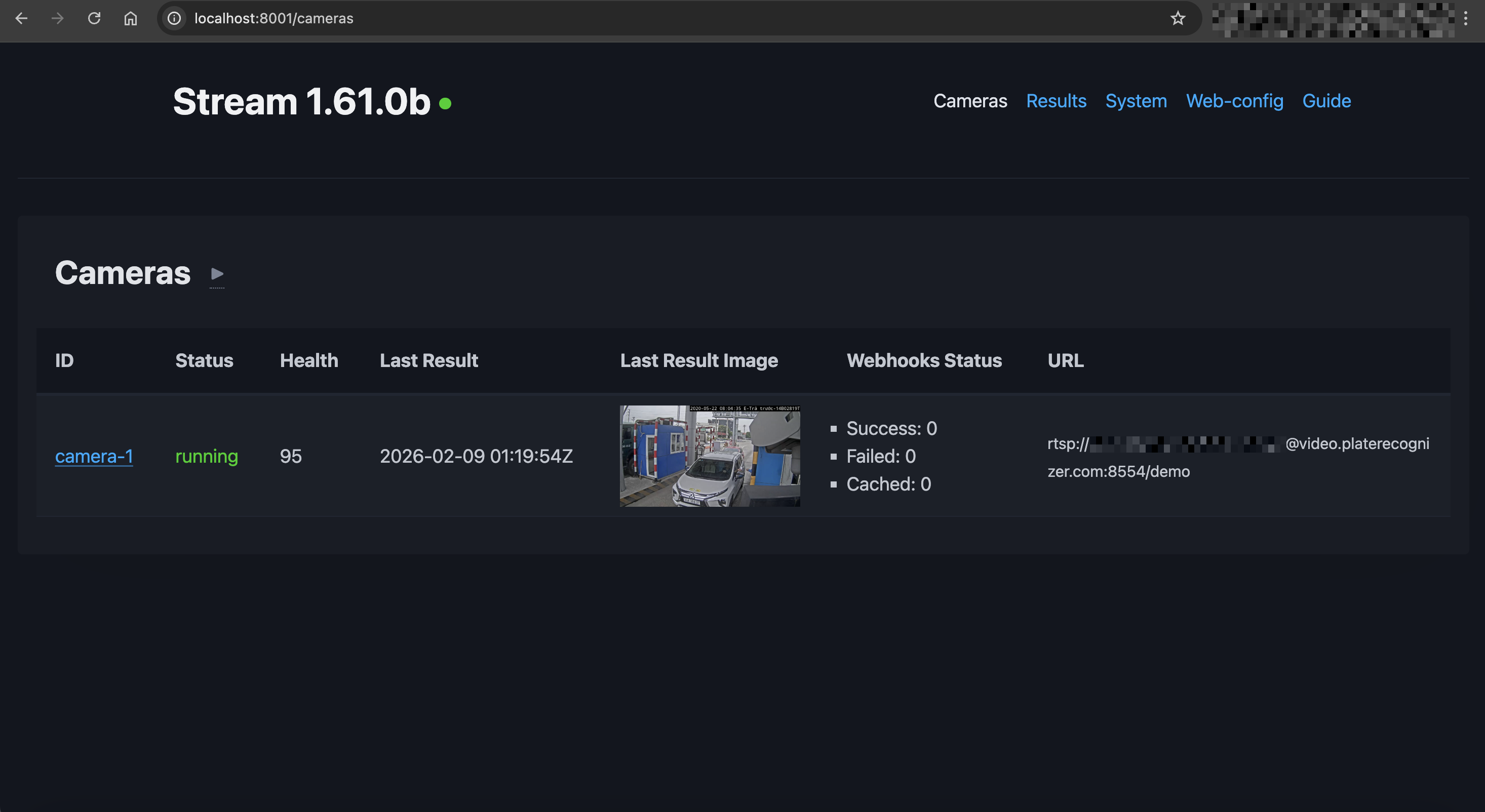Switch to the Results page

click(x=1056, y=101)
